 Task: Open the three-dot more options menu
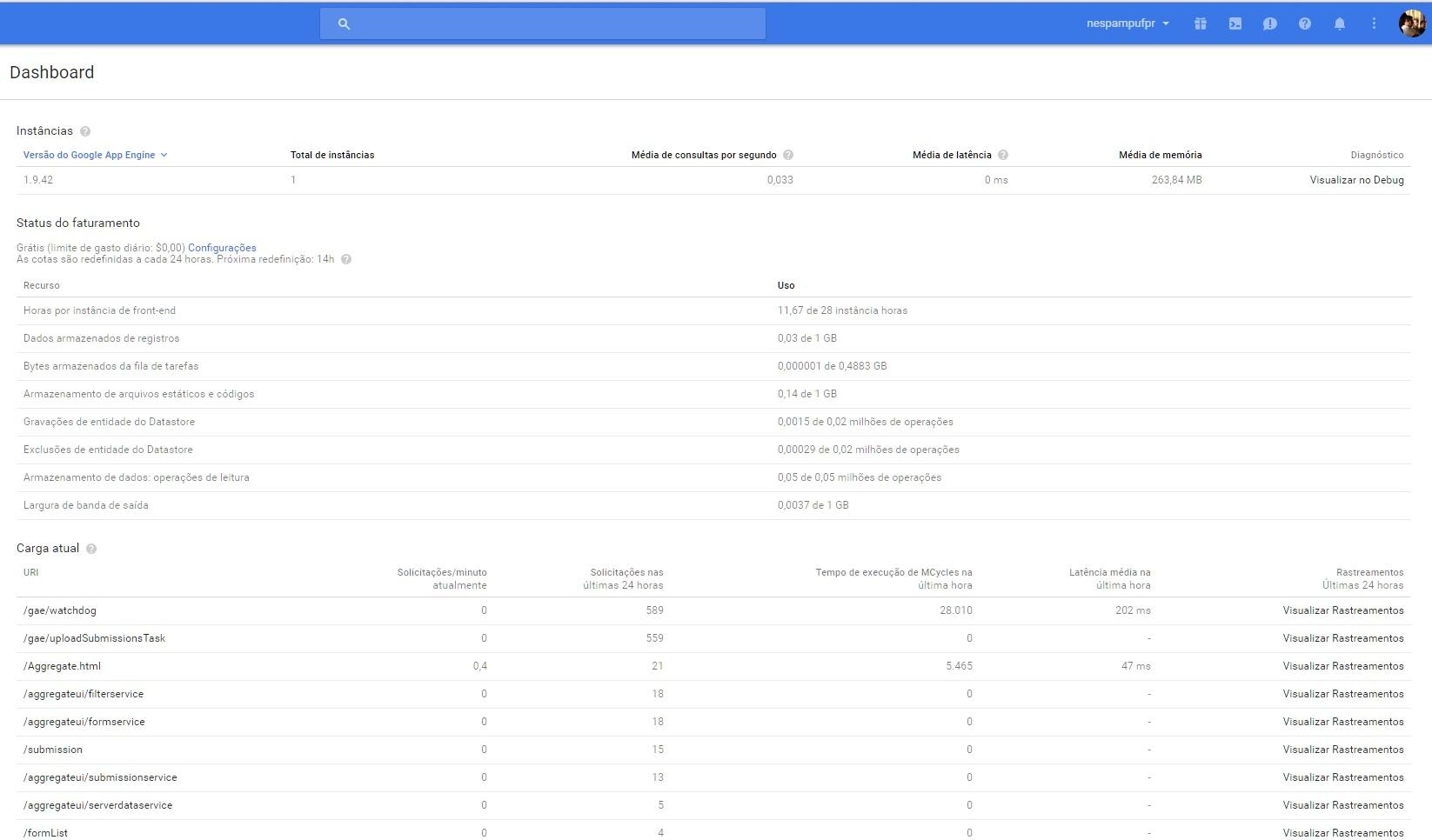point(1374,23)
